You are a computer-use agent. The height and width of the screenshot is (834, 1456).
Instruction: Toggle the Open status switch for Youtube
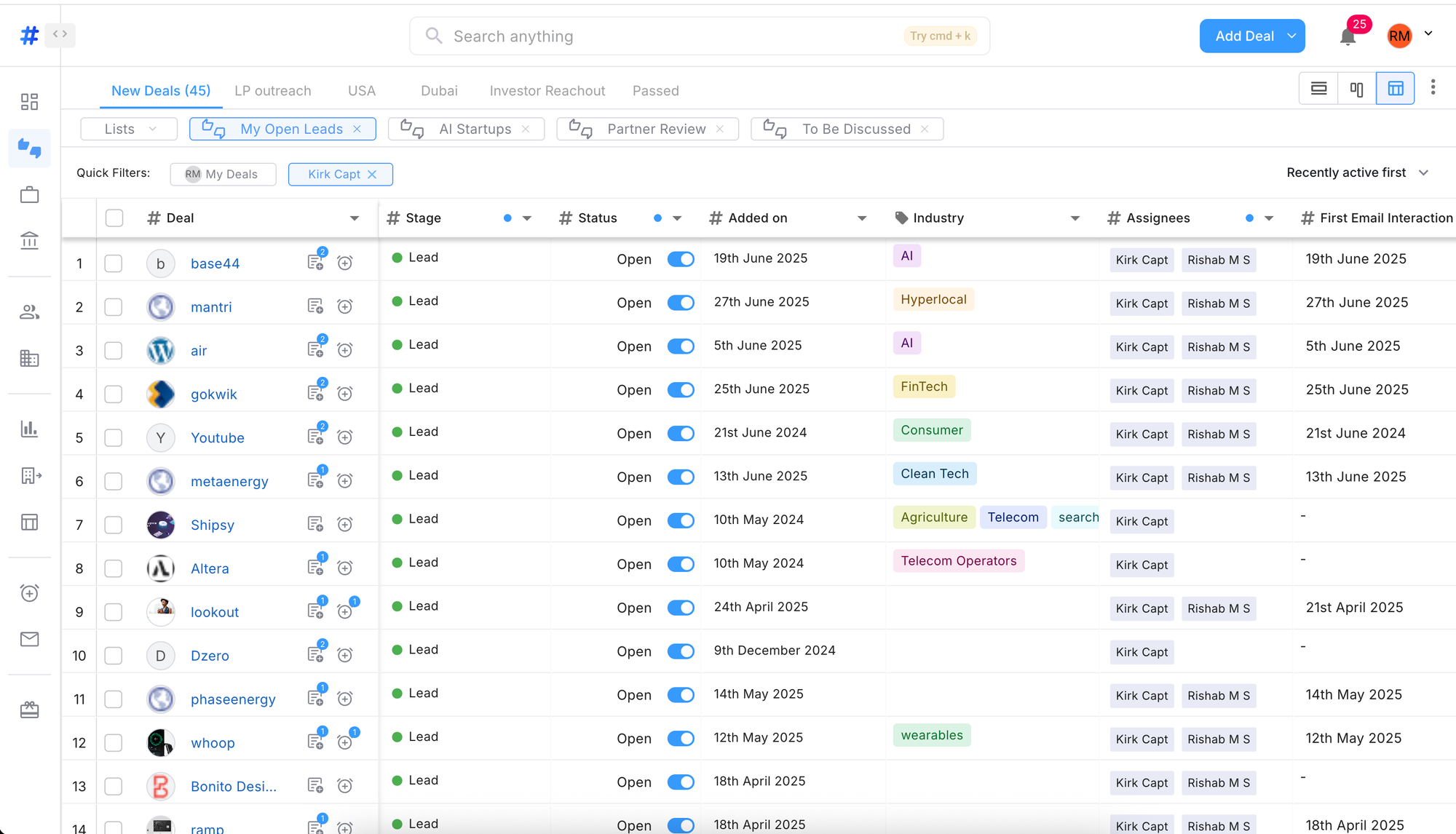(x=681, y=434)
